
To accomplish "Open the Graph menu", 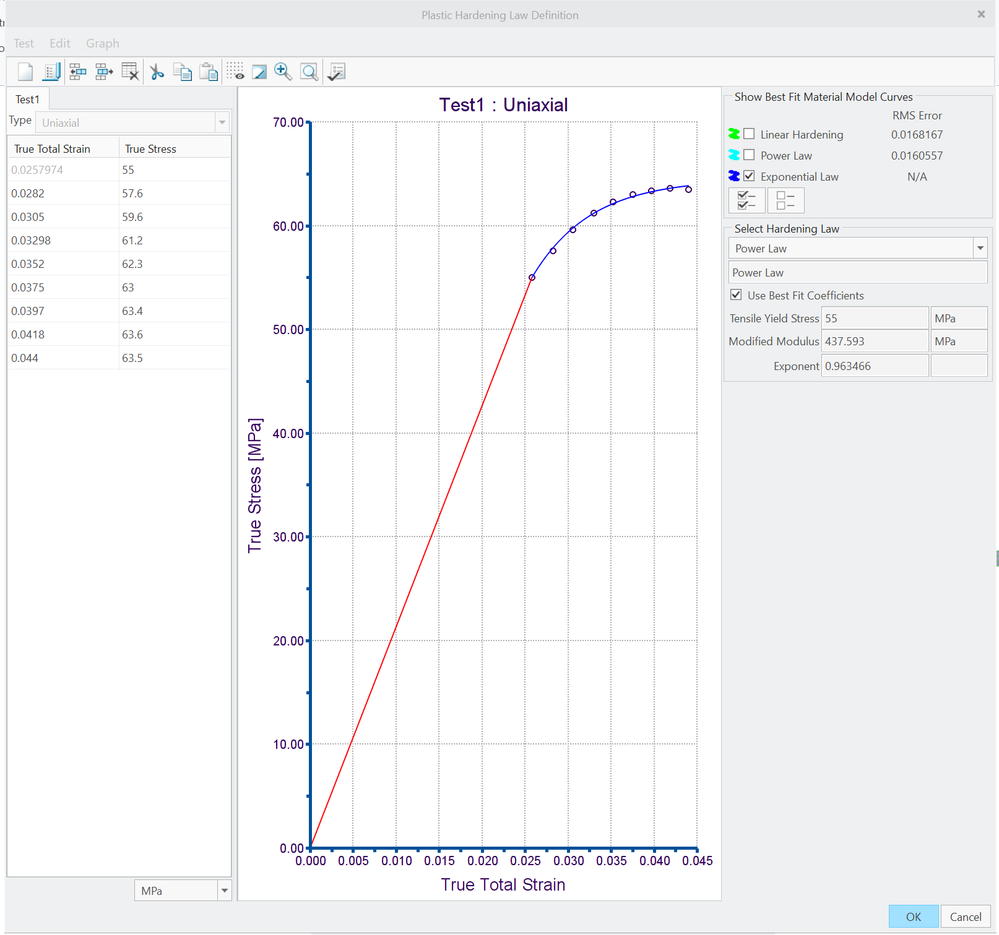I will coord(102,43).
